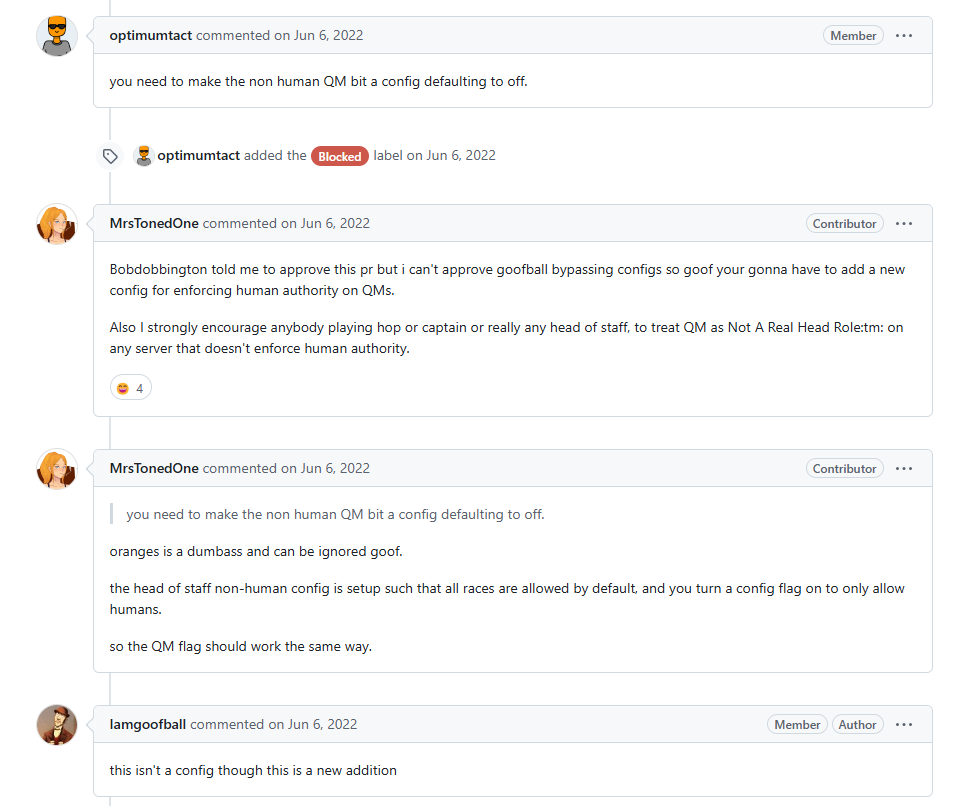Open optimumtact username in top comment header

point(151,35)
